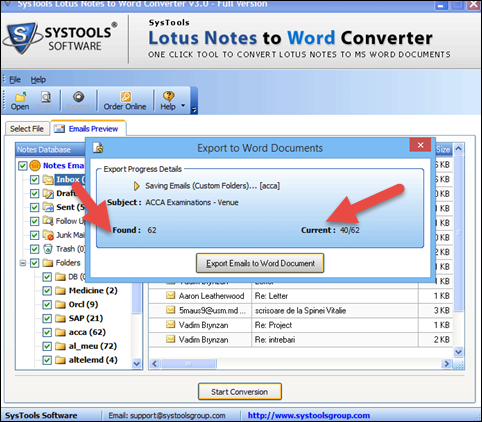The height and width of the screenshot is (422, 482).
Task: Click the Drafts folder icon
Action: tap(48, 193)
